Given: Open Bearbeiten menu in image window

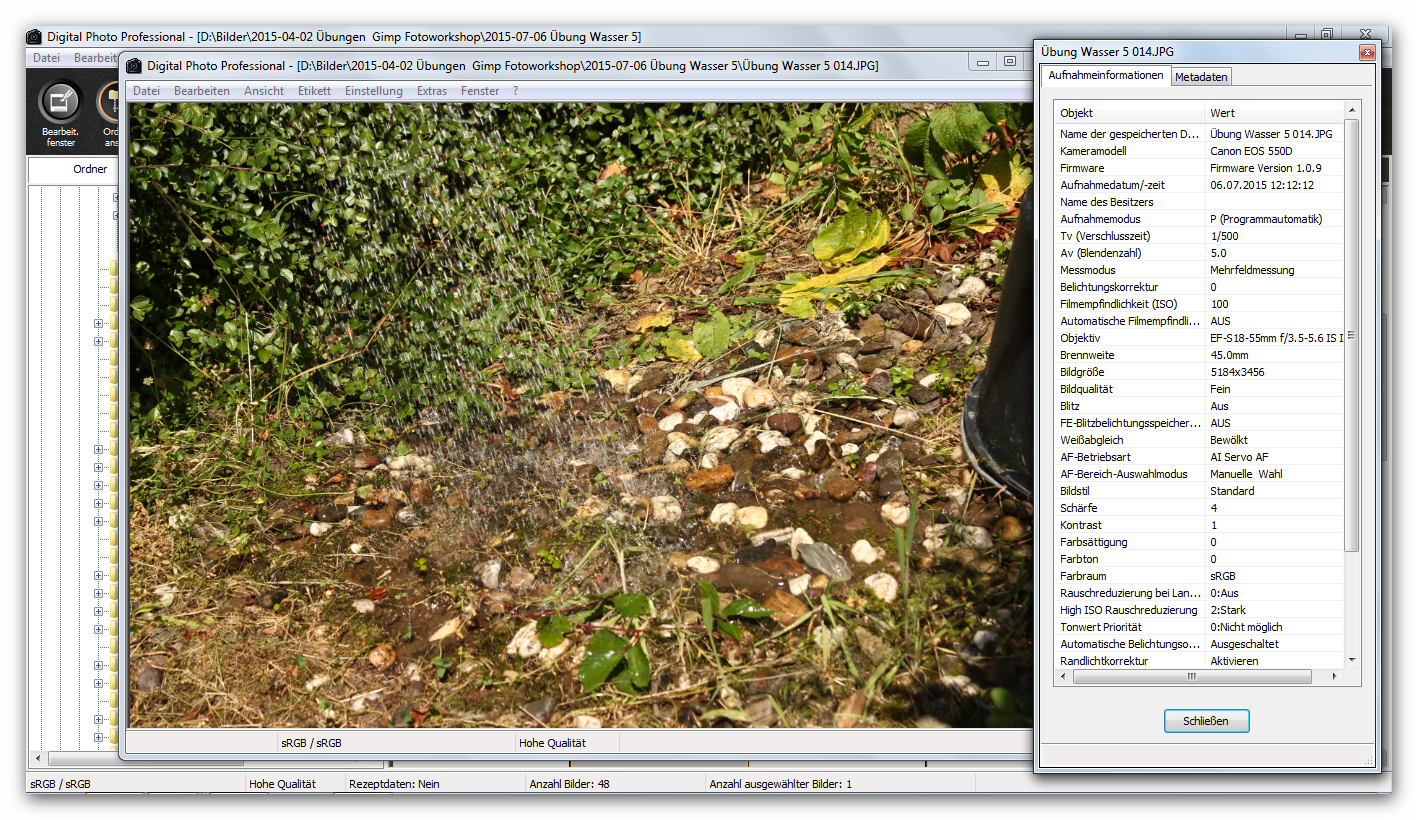Looking at the screenshot, I should (202, 91).
